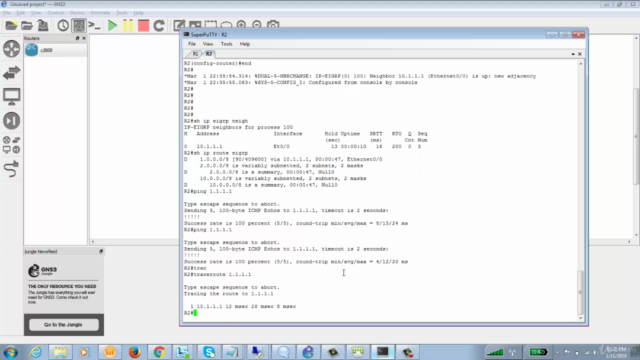Open GNS3 Device menu
The image size is (640, 360).
click(x=77, y=13)
